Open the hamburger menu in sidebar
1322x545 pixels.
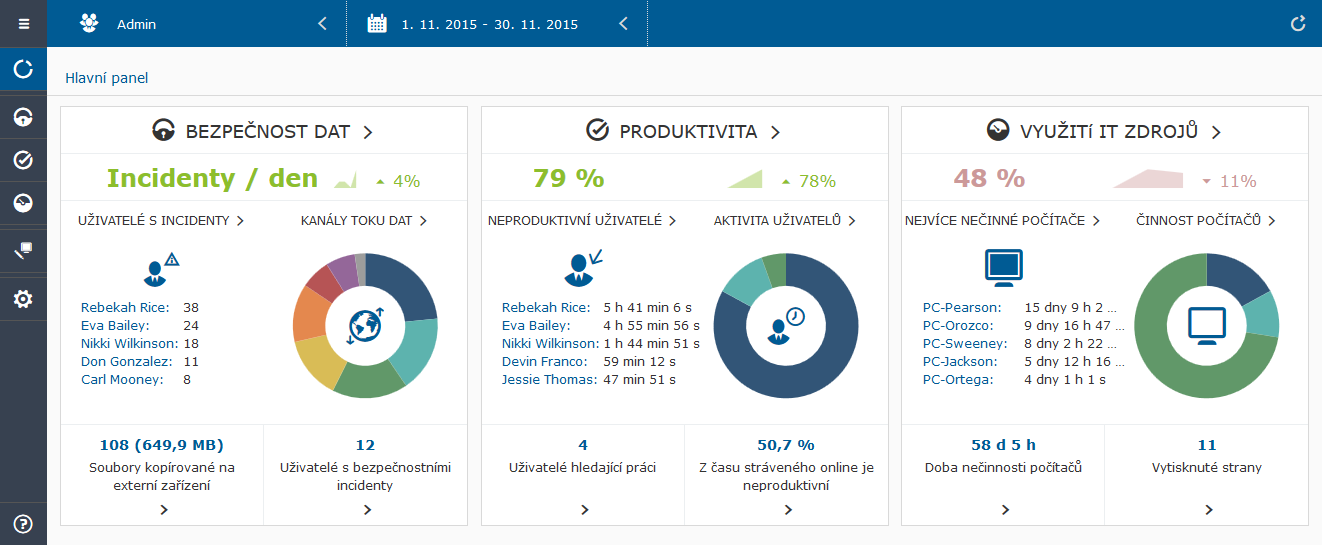click(x=23, y=23)
